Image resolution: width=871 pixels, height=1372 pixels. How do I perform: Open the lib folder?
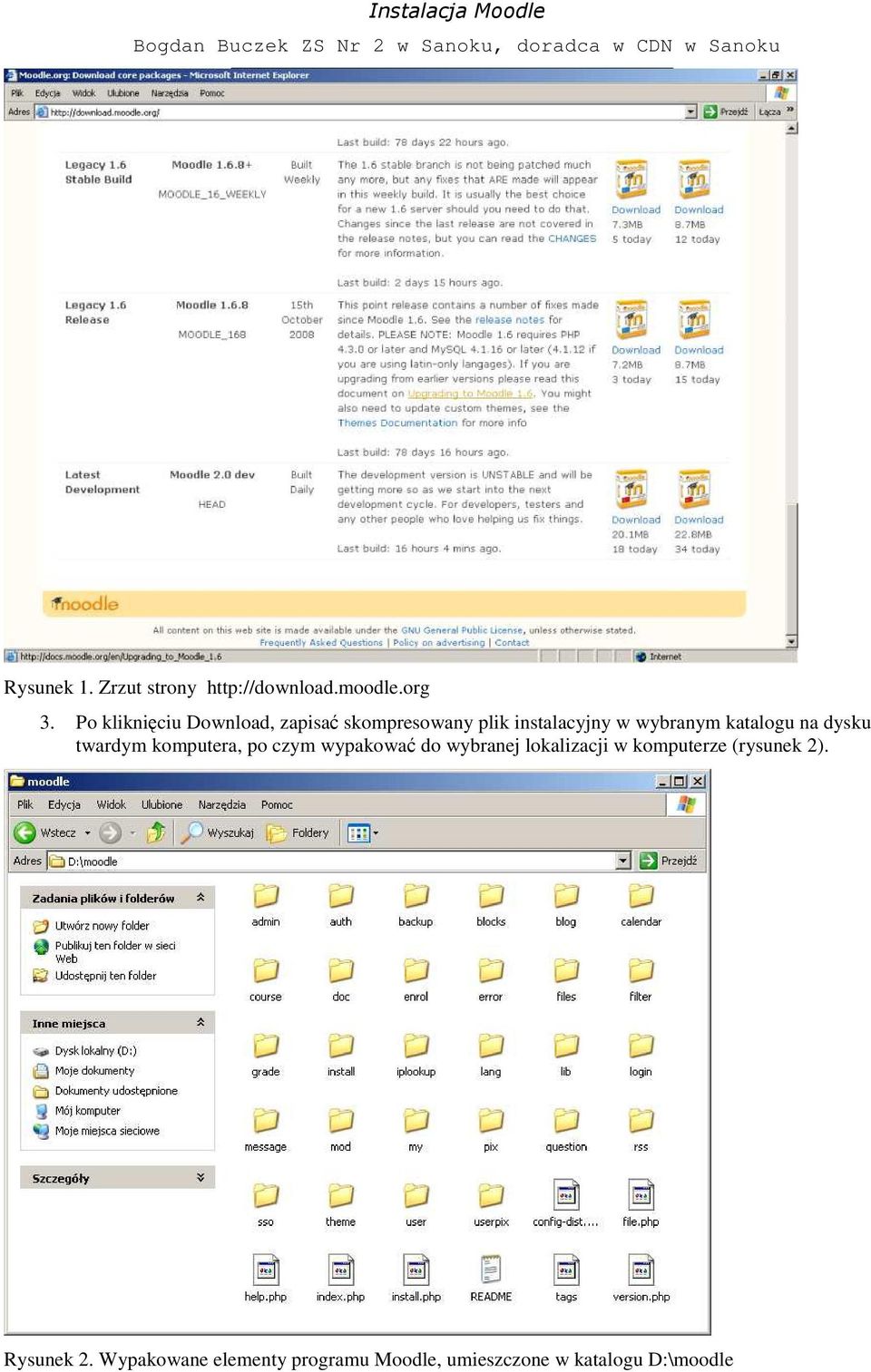[566, 1055]
